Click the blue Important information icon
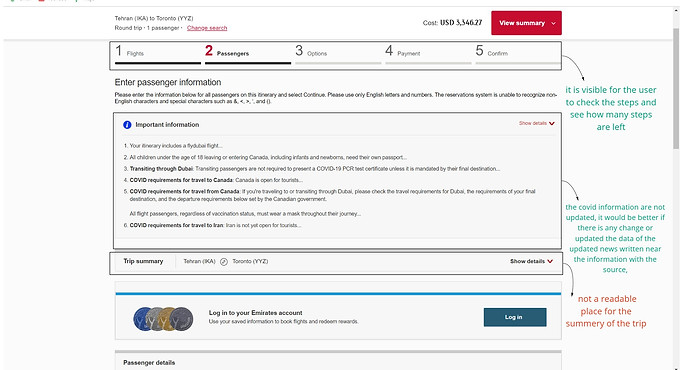Viewport: 680px width, 370px height. (x=127, y=125)
